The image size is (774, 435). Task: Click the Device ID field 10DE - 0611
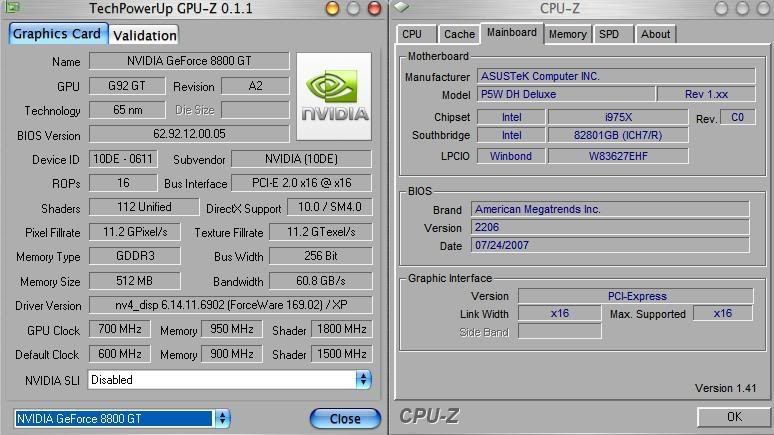[123, 159]
